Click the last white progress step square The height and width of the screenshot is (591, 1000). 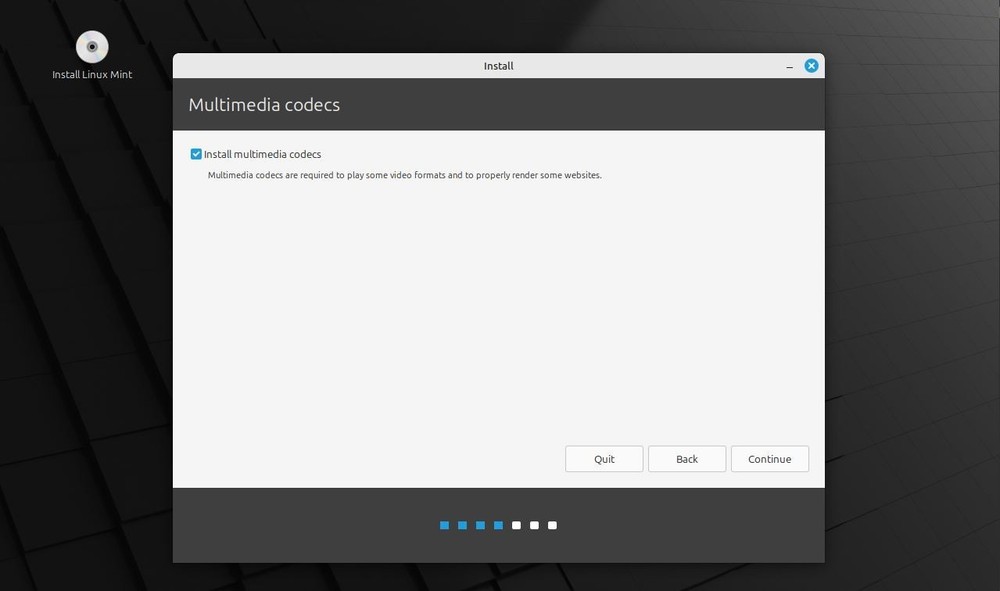(552, 525)
